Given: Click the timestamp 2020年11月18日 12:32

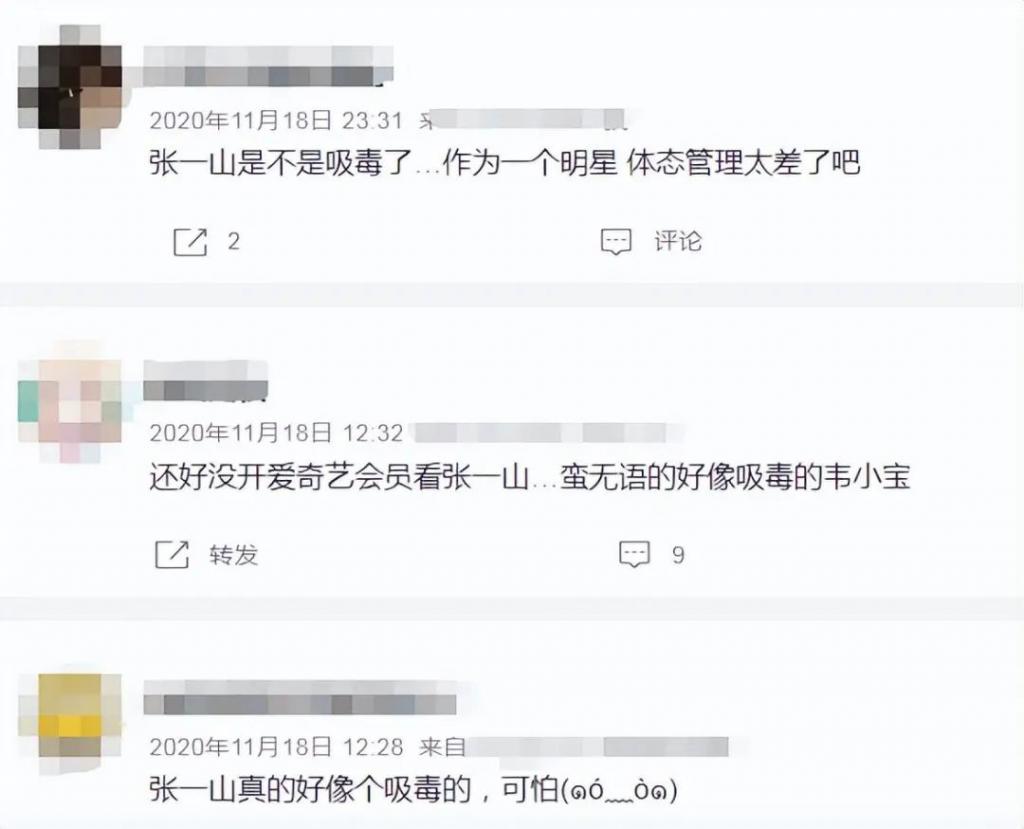Looking at the screenshot, I should [276, 432].
